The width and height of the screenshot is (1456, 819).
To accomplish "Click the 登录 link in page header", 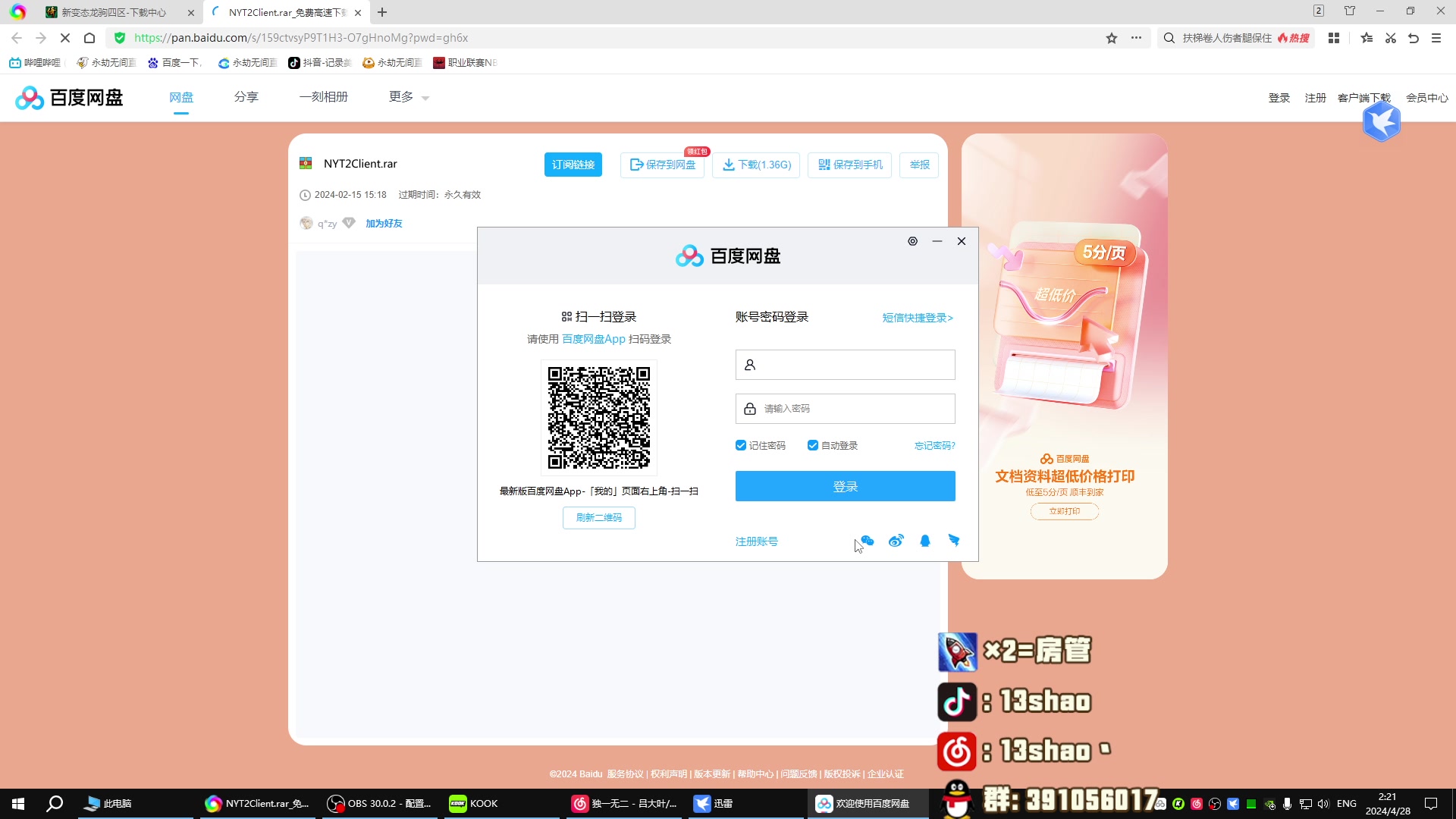I will click(1279, 98).
